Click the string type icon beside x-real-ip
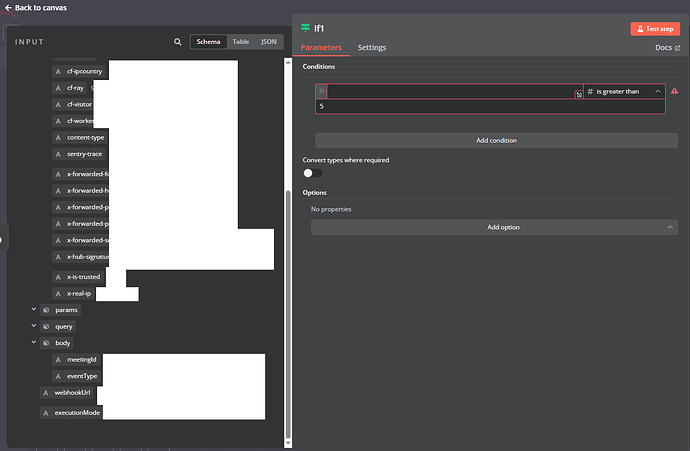 pos(58,293)
